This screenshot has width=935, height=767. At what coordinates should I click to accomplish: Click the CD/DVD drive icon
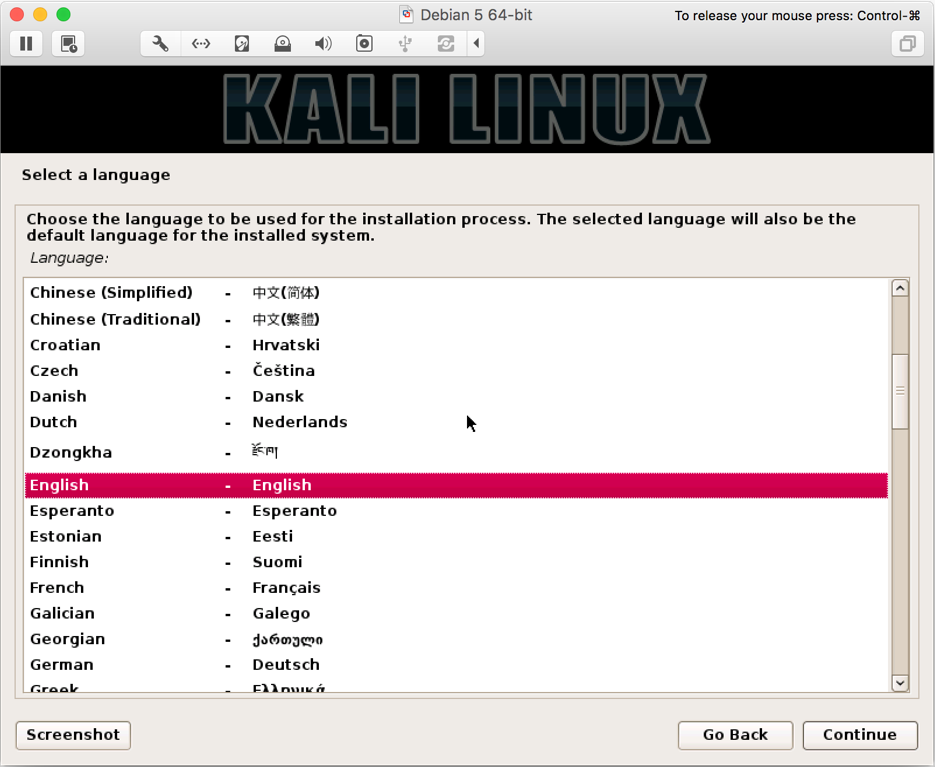(x=283, y=44)
